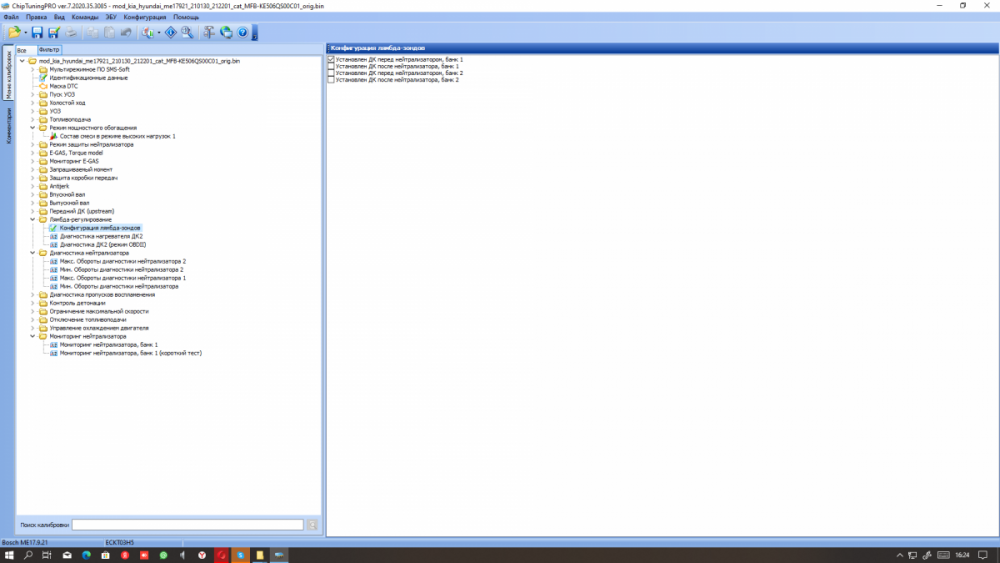Click ECKT03H5 status bar entry
The width and height of the screenshot is (1000, 563).
[x=120, y=543]
